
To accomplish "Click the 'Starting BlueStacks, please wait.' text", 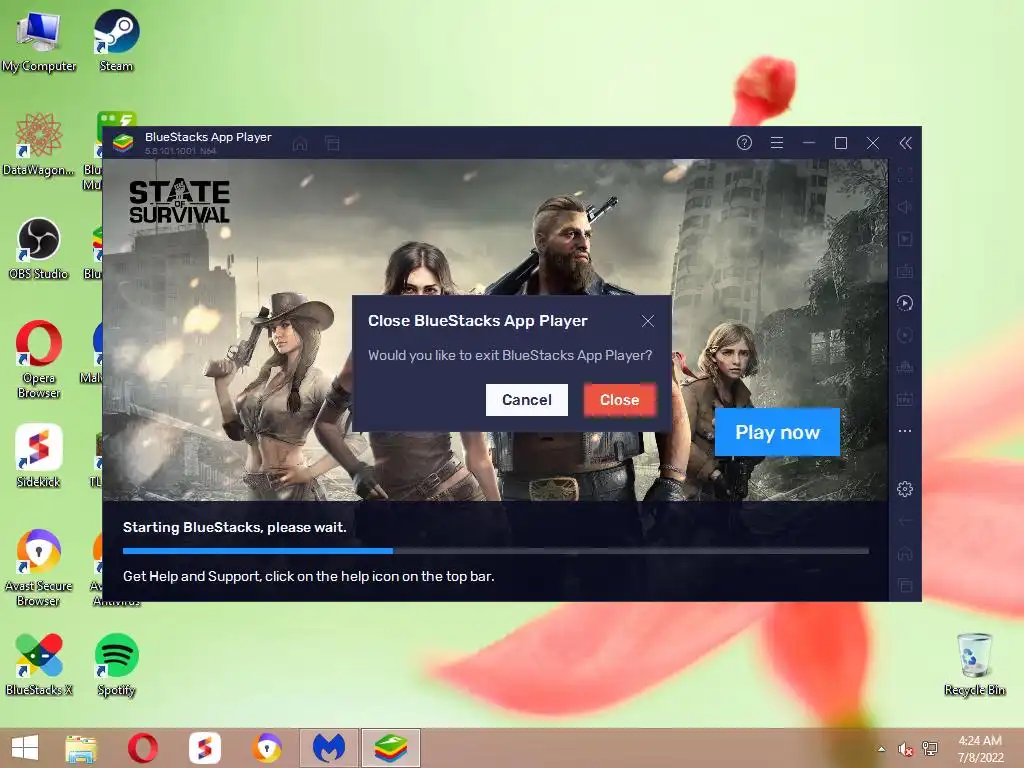I will [234, 527].
